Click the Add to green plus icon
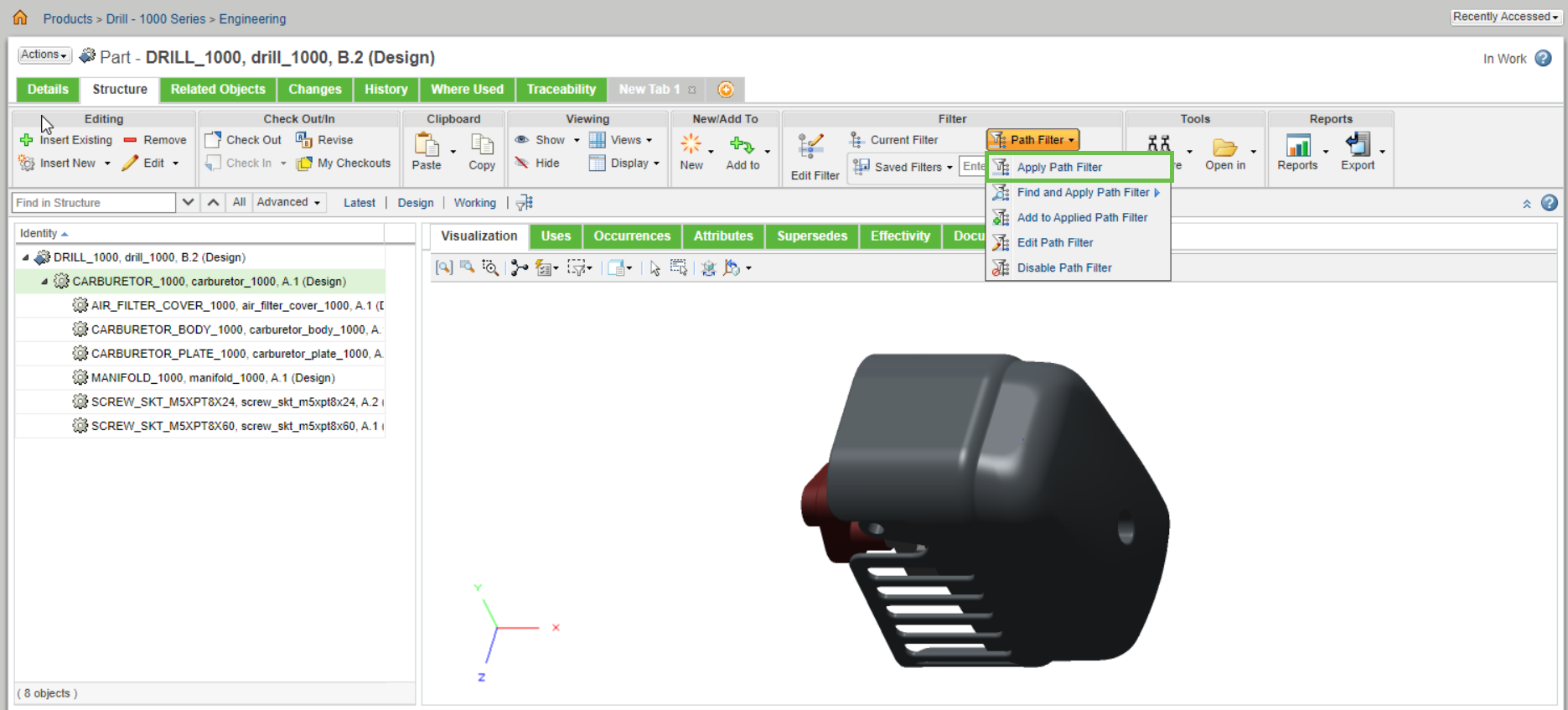The width and height of the screenshot is (1568, 710). pyautogui.click(x=742, y=145)
